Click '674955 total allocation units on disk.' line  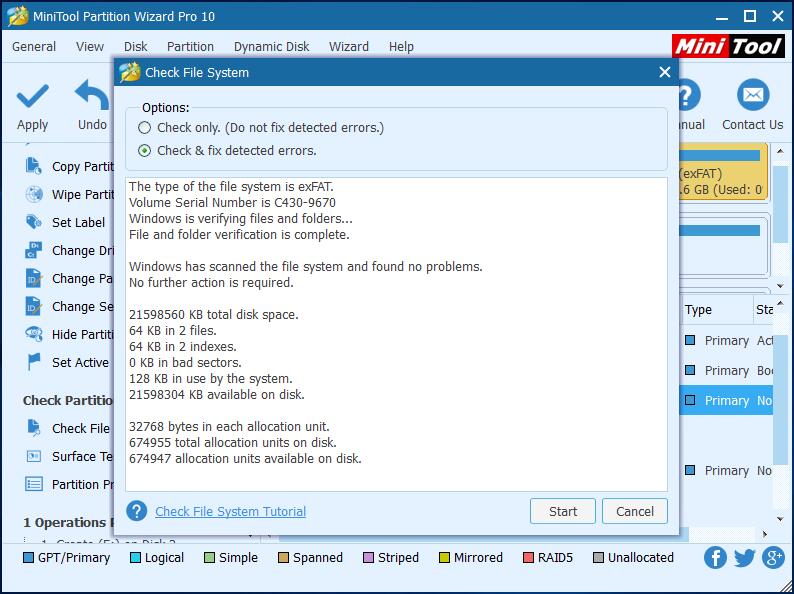pos(233,443)
